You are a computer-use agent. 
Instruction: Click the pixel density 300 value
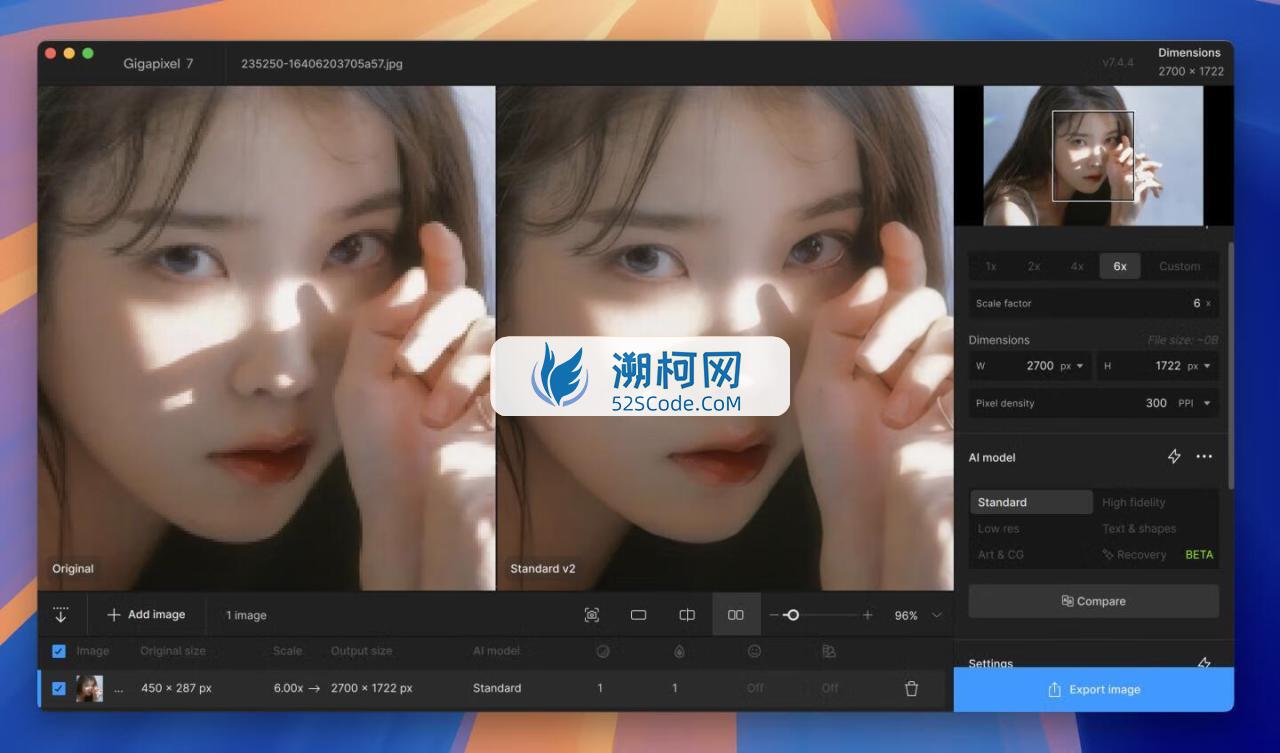[x=1156, y=403]
